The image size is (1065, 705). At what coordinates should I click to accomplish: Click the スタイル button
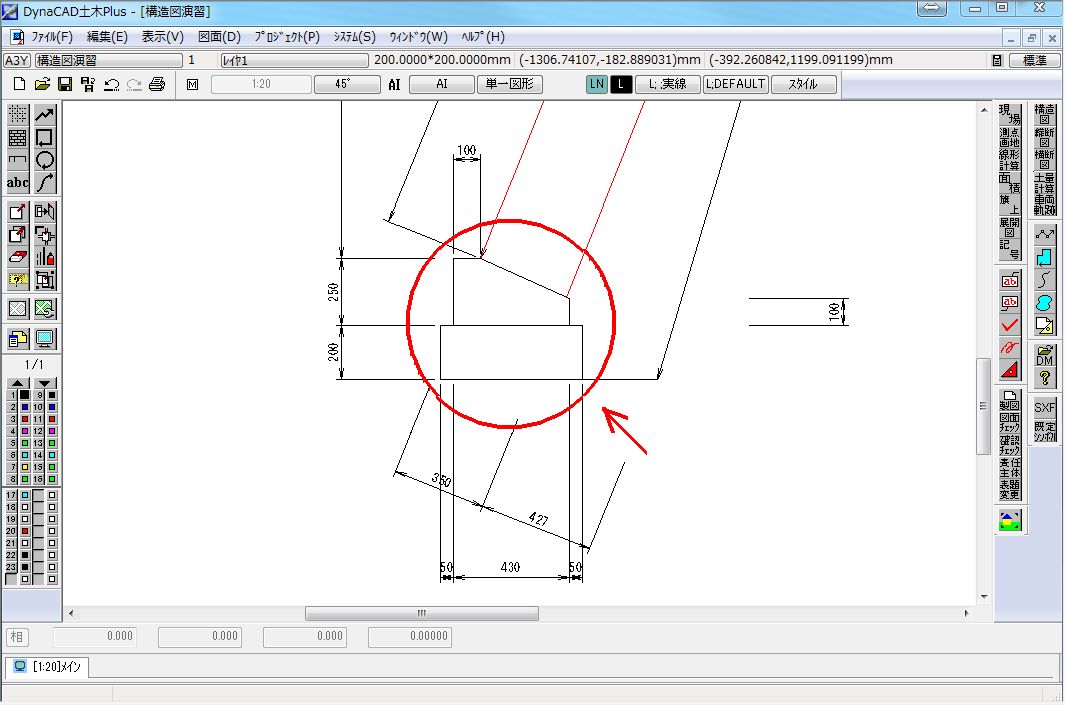(x=803, y=84)
